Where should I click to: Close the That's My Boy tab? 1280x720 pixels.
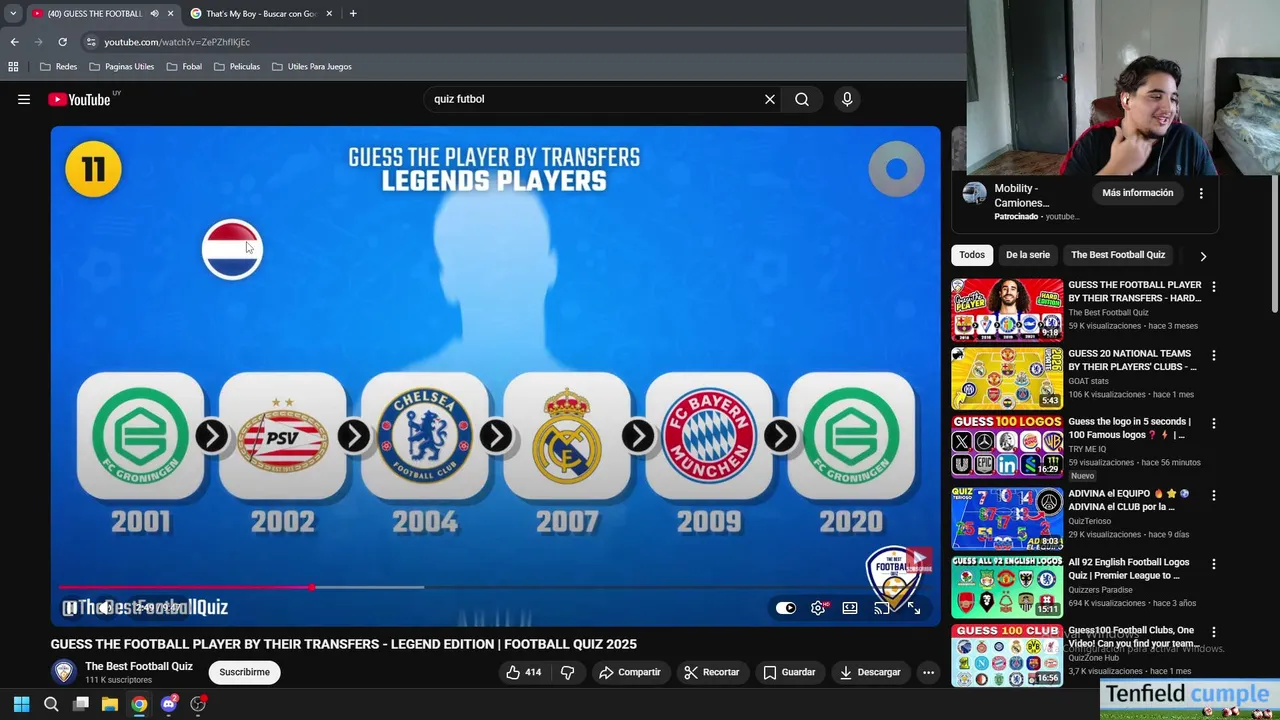tap(329, 14)
